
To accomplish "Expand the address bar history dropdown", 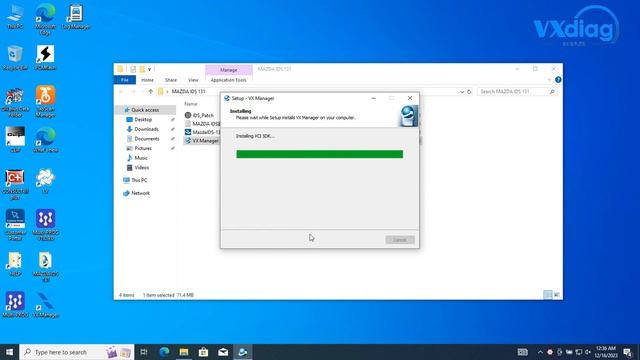I will pos(462,91).
